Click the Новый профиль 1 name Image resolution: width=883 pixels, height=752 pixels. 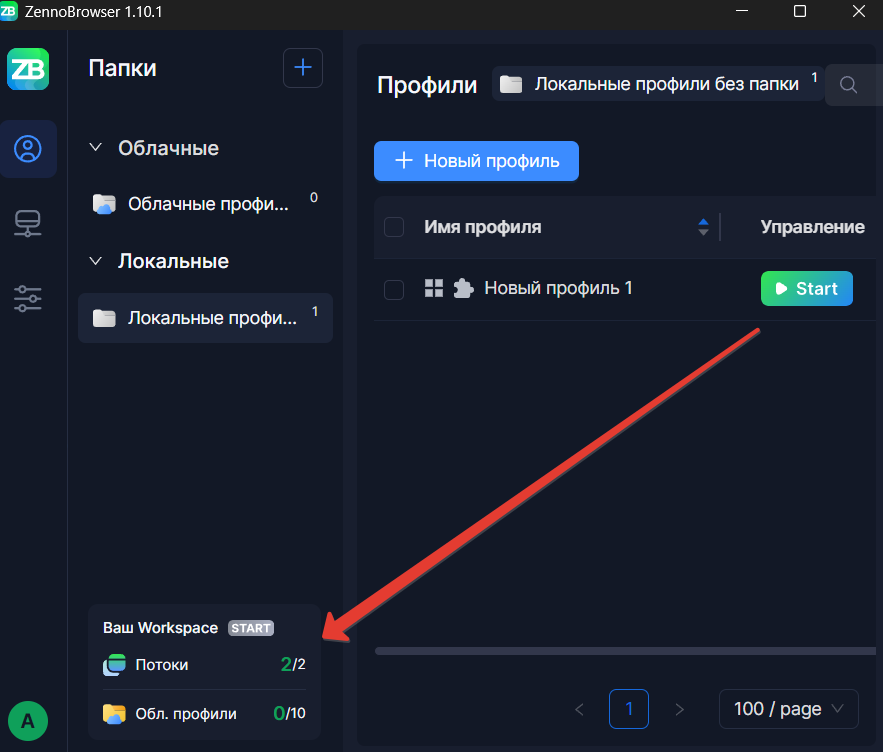click(558, 288)
